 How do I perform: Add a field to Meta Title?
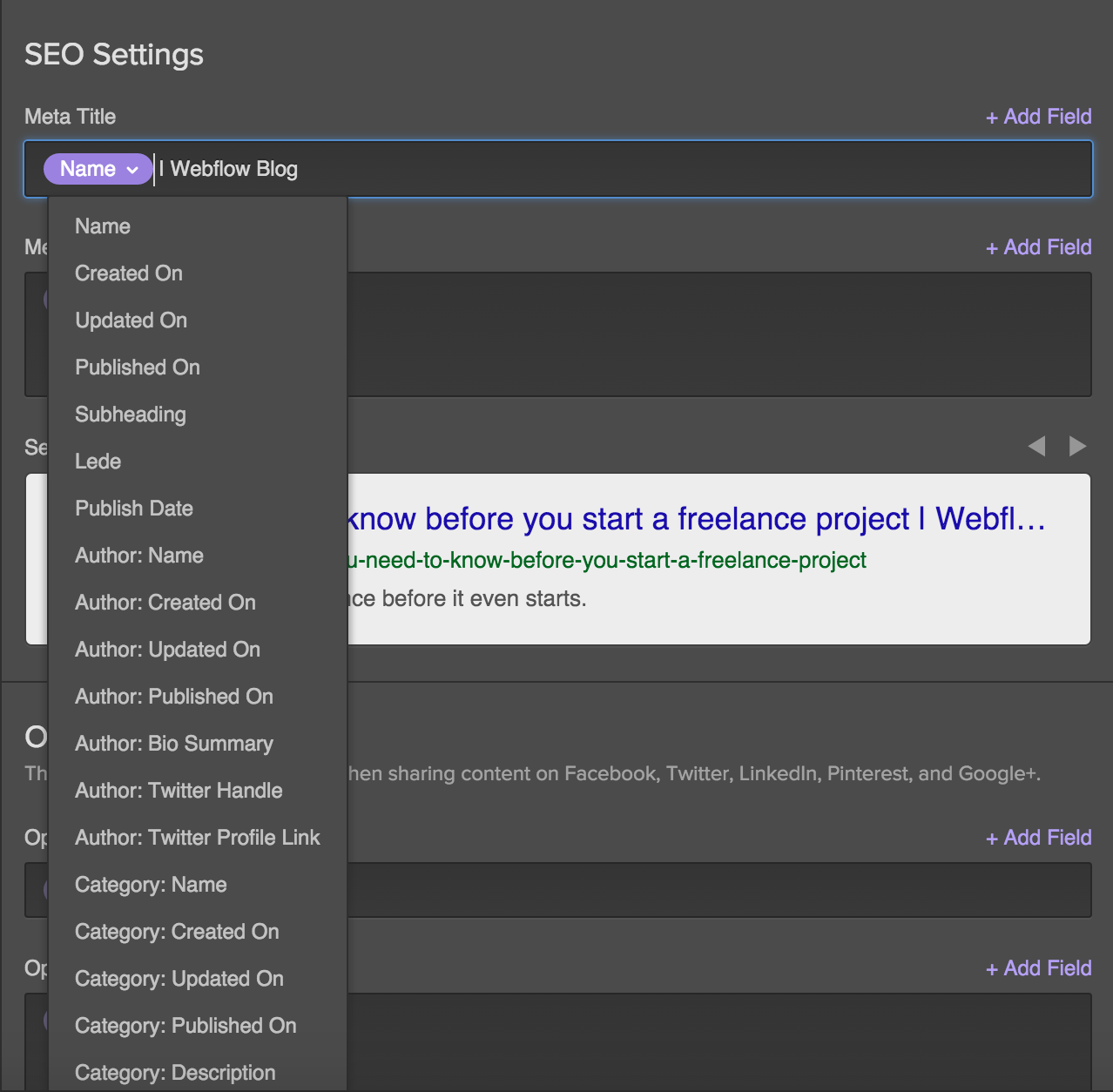[x=1038, y=117]
